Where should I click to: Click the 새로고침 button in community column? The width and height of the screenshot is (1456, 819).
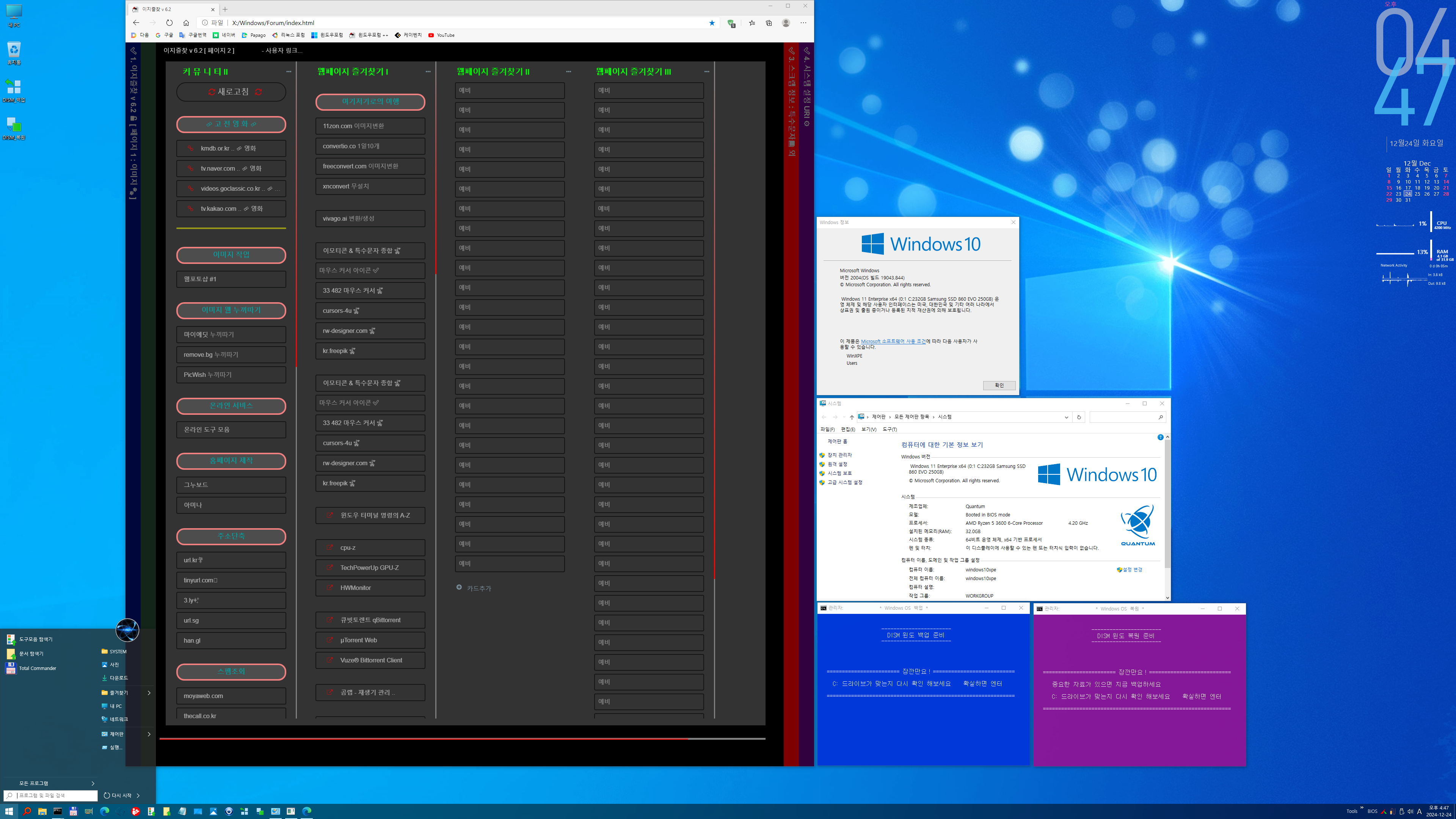(x=231, y=91)
